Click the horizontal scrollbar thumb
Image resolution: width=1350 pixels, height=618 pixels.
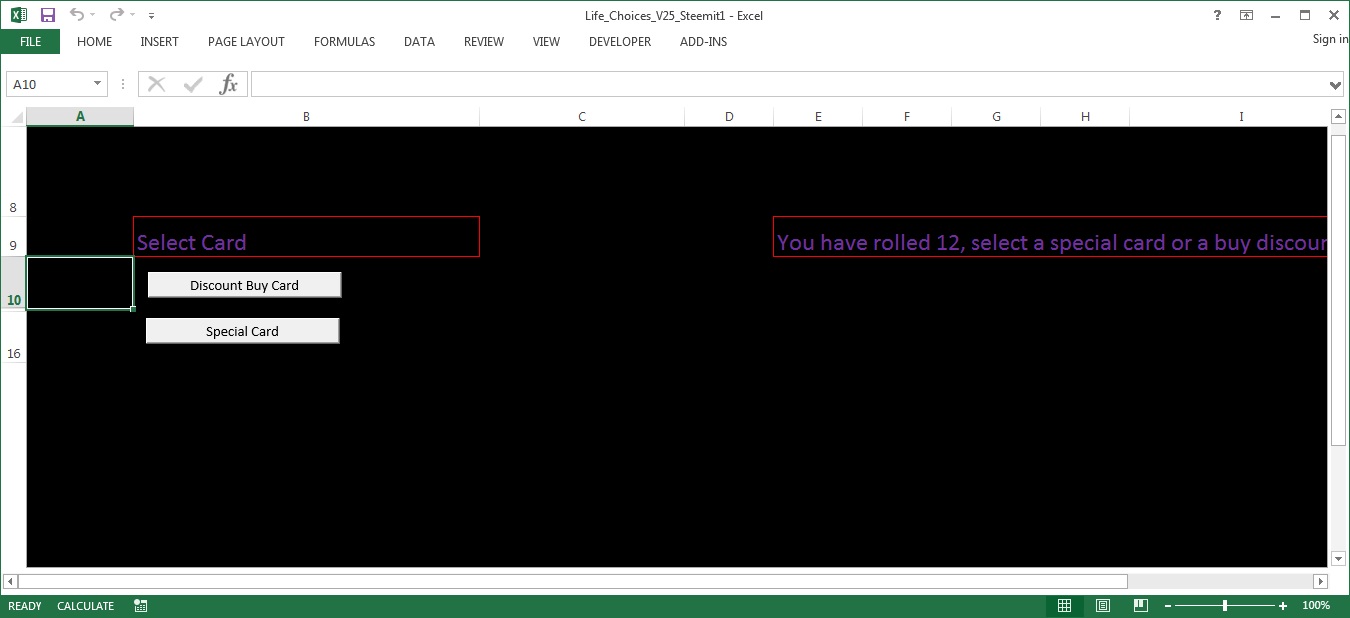pos(573,581)
